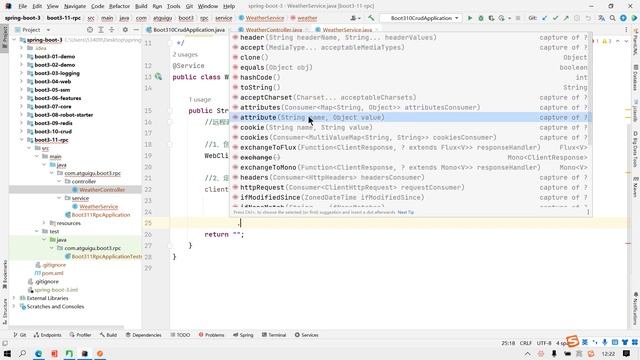Collapse the boot3-11-rpc module

click(22, 140)
